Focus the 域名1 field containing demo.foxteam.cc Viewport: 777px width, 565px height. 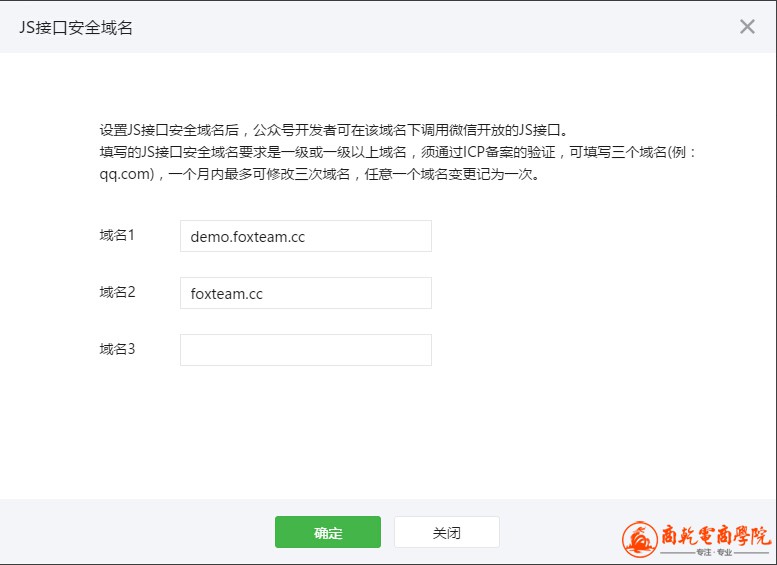tap(305, 236)
